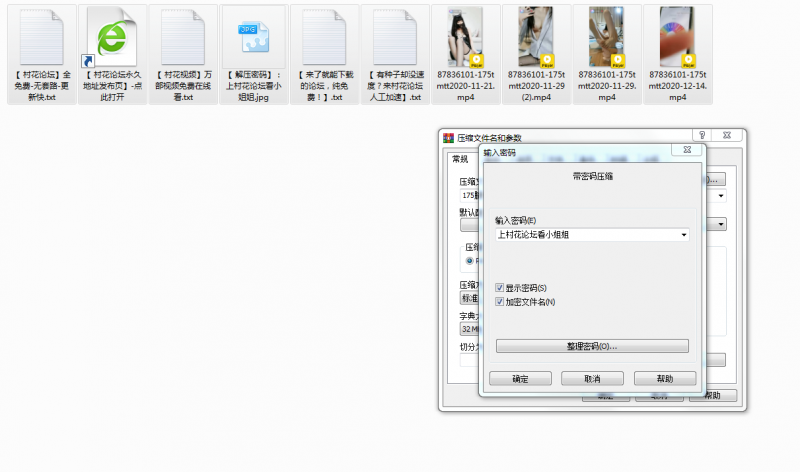The image size is (800, 472).
Task: Open the archive name dropdown arrow in the 压缩文件名和参数 window
Action: [721, 195]
